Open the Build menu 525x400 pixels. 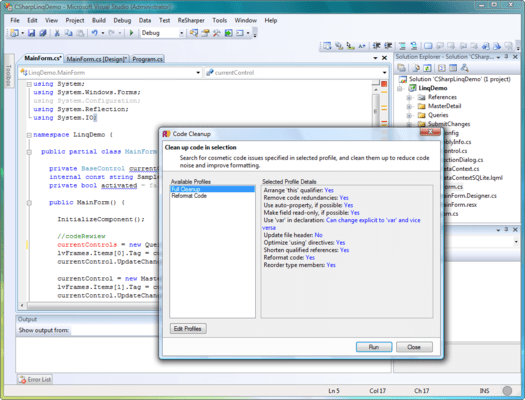click(x=99, y=20)
